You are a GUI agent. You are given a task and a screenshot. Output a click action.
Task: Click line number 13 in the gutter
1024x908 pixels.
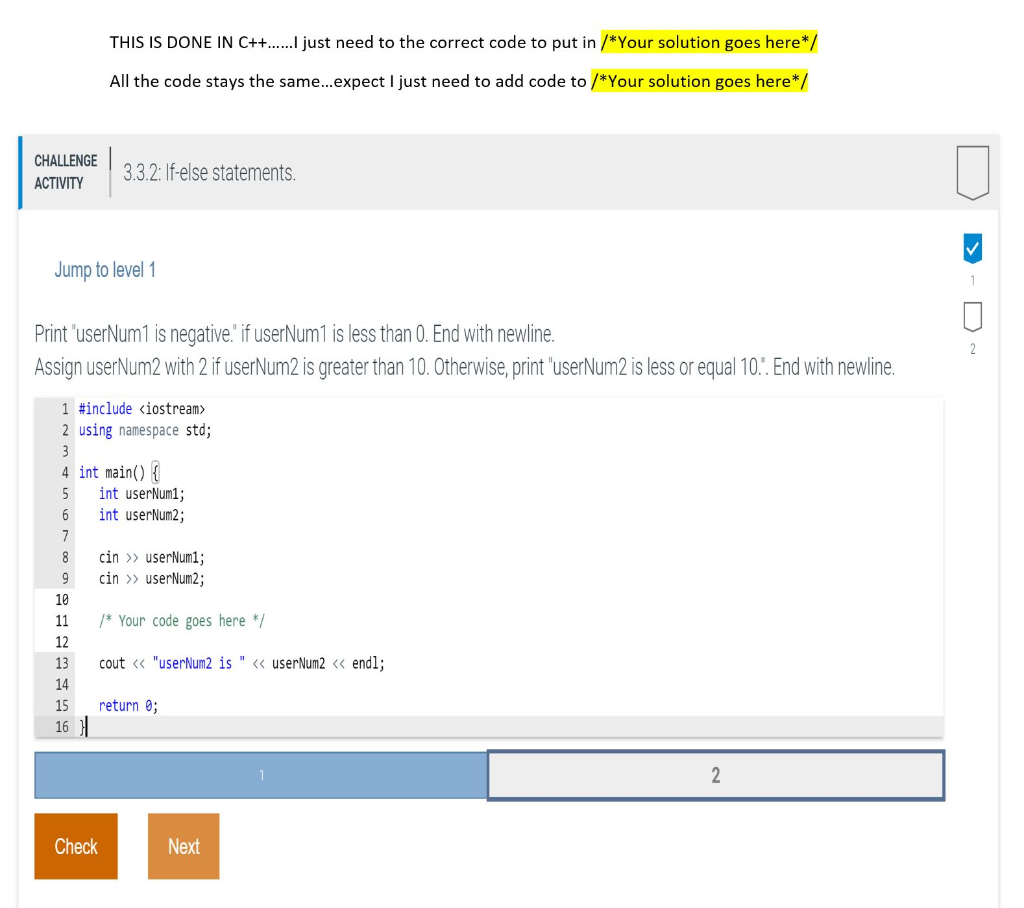point(62,663)
